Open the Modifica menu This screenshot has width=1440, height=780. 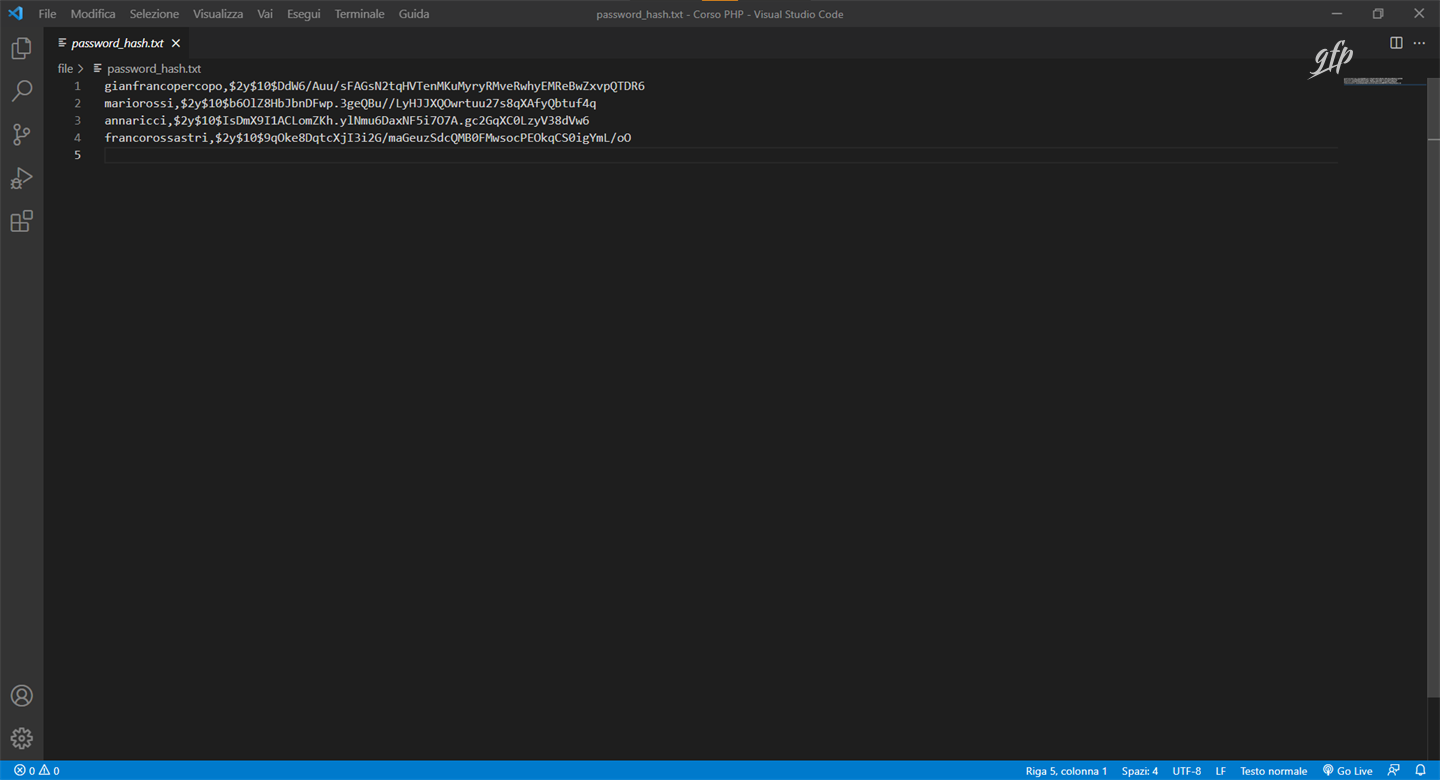coord(93,14)
